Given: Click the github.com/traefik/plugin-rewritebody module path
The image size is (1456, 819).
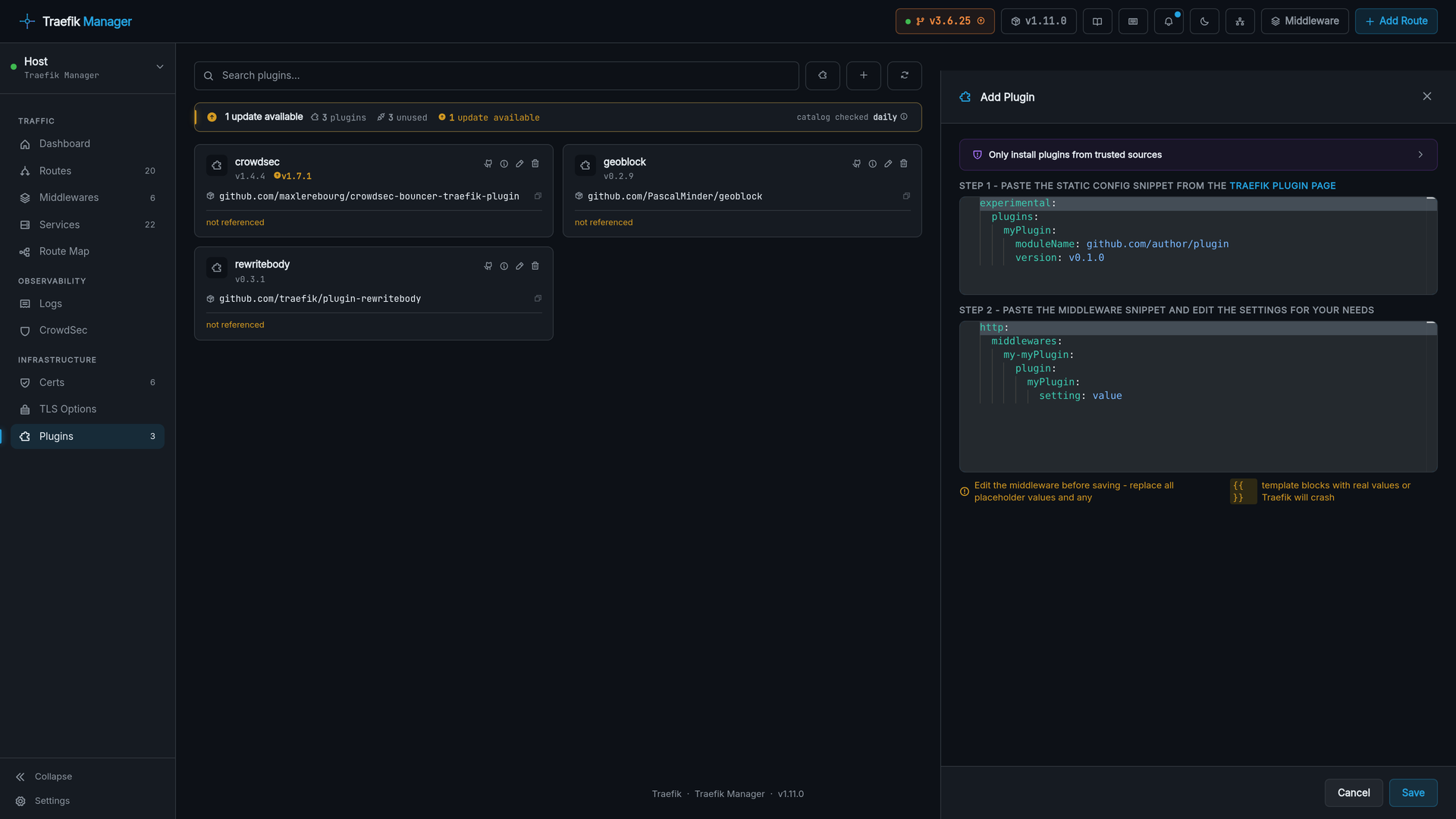Looking at the screenshot, I should [x=320, y=299].
